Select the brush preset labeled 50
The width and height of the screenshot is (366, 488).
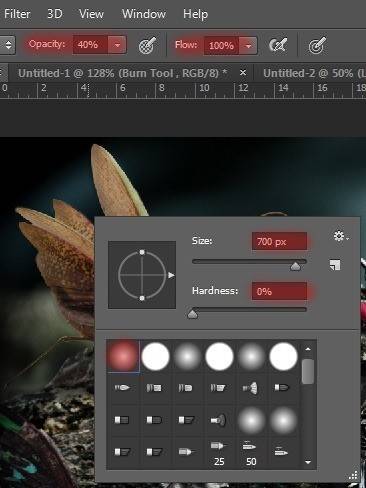click(x=251, y=453)
